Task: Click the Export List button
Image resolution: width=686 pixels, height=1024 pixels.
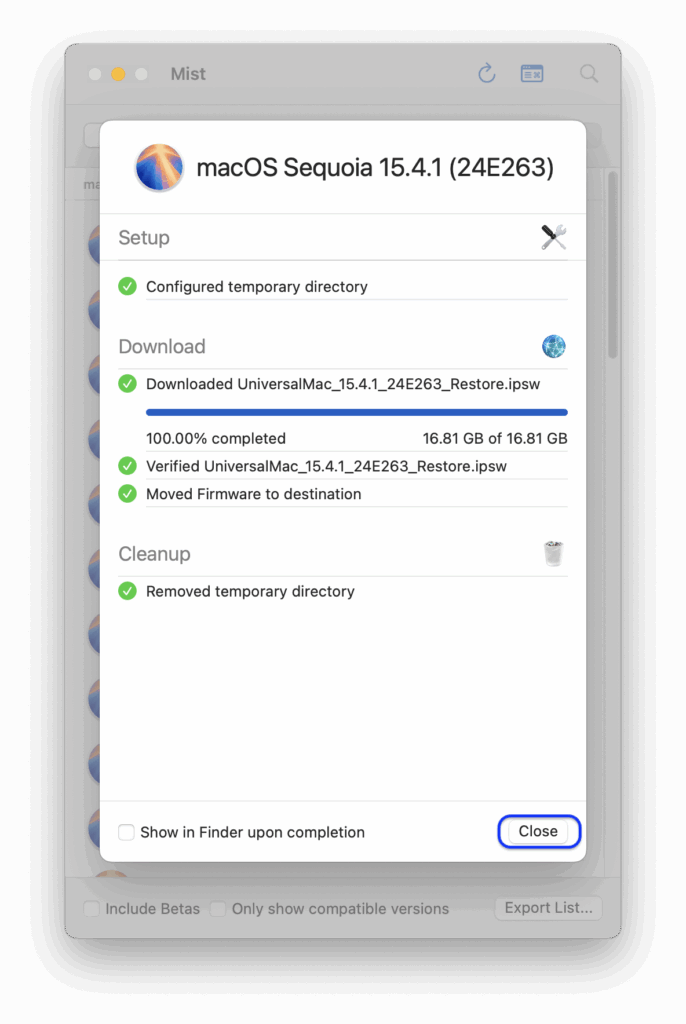Action: [548, 908]
